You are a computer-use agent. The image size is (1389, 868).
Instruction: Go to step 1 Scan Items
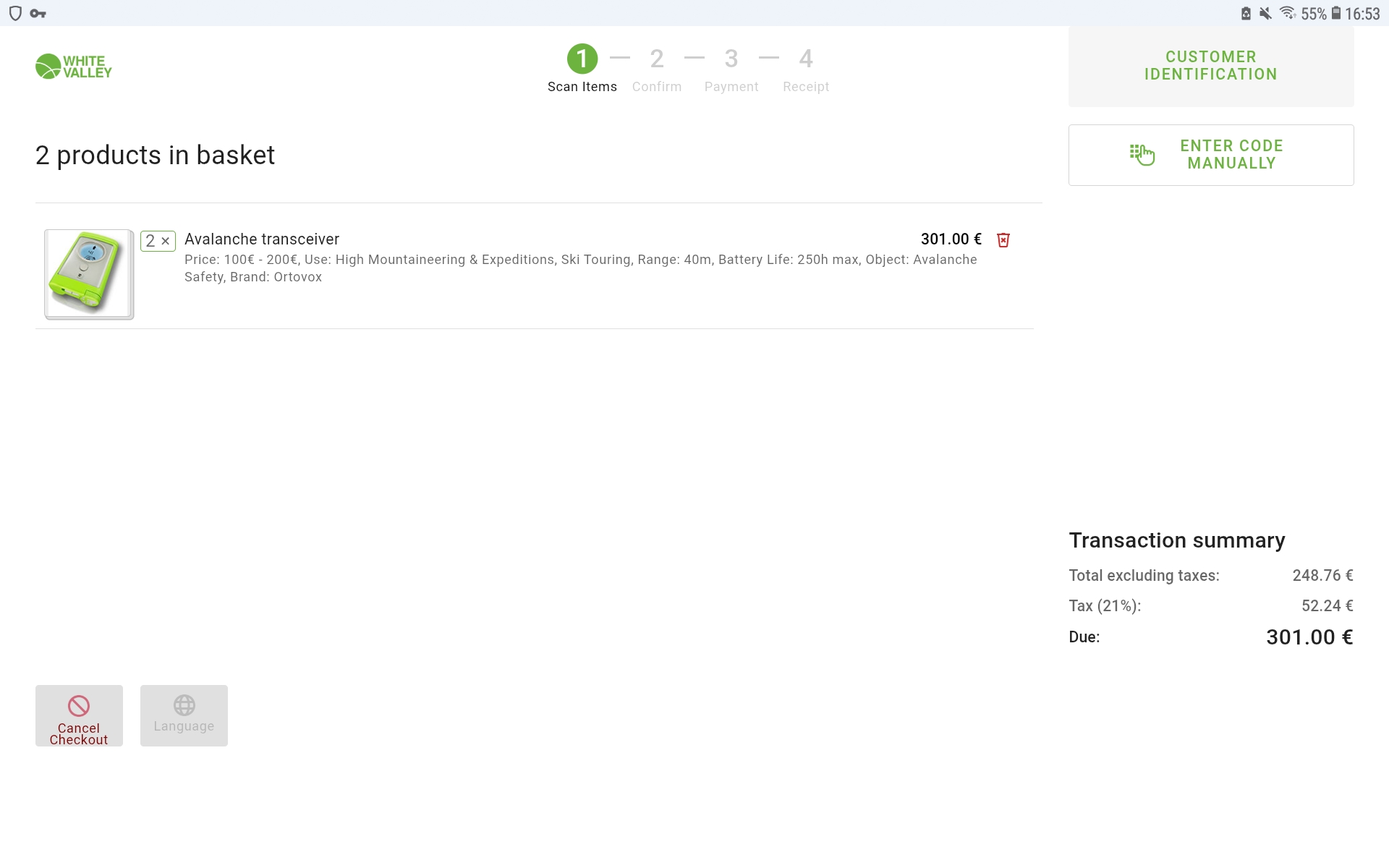pos(582,59)
